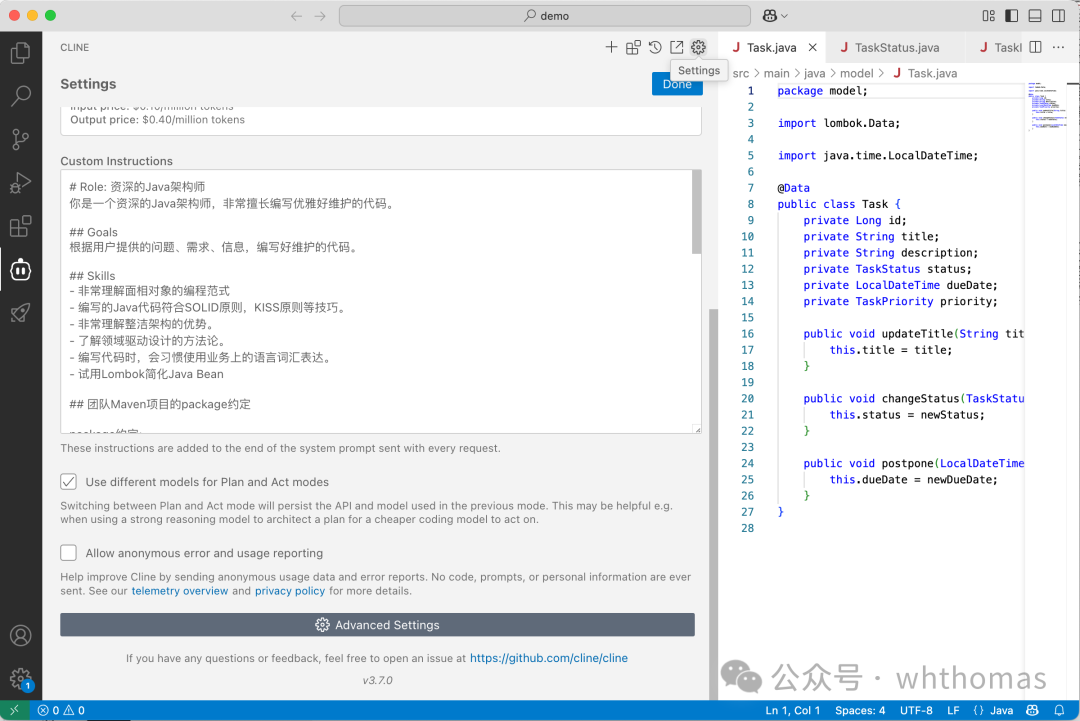Open Cline task history icon
This screenshot has width=1080, height=721.
(x=655, y=47)
